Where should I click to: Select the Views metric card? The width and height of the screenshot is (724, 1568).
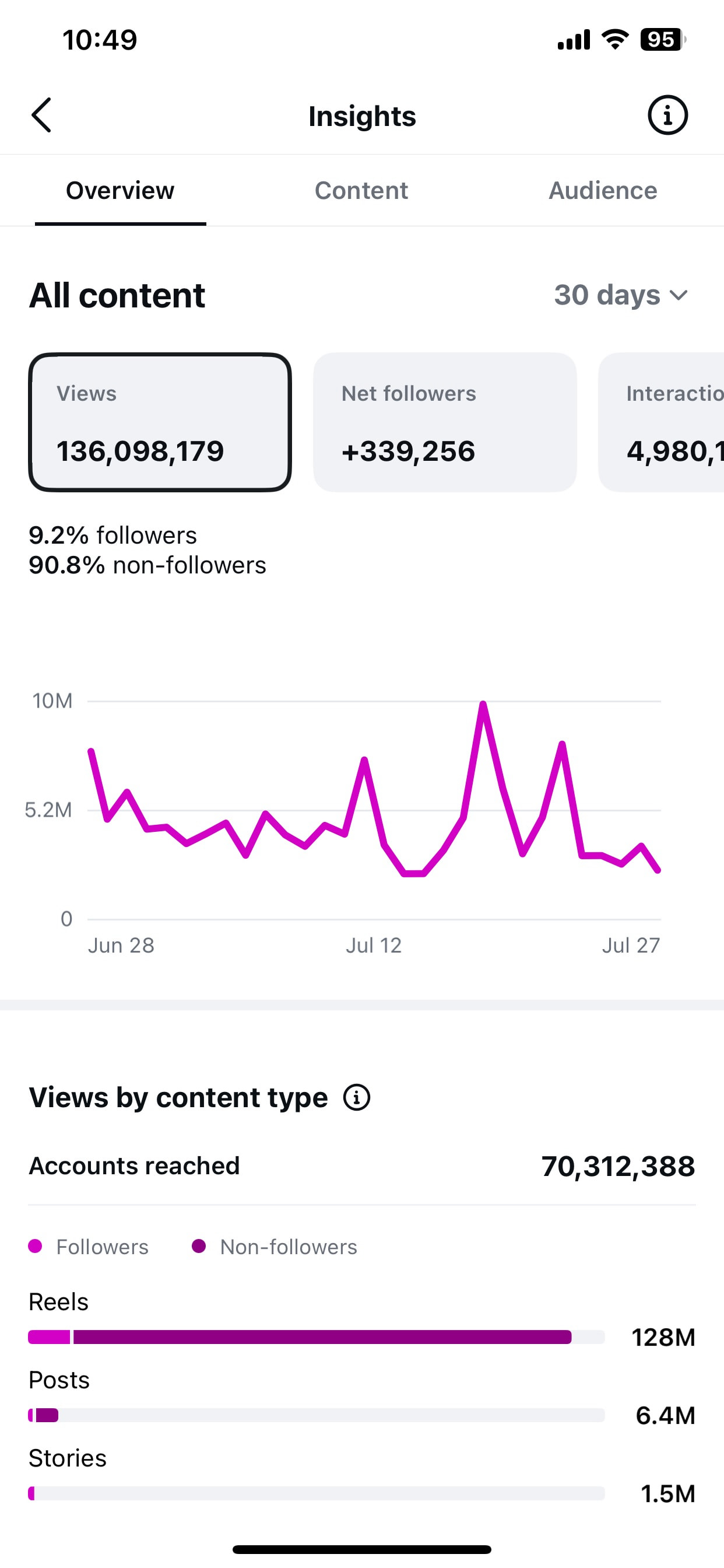click(160, 422)
